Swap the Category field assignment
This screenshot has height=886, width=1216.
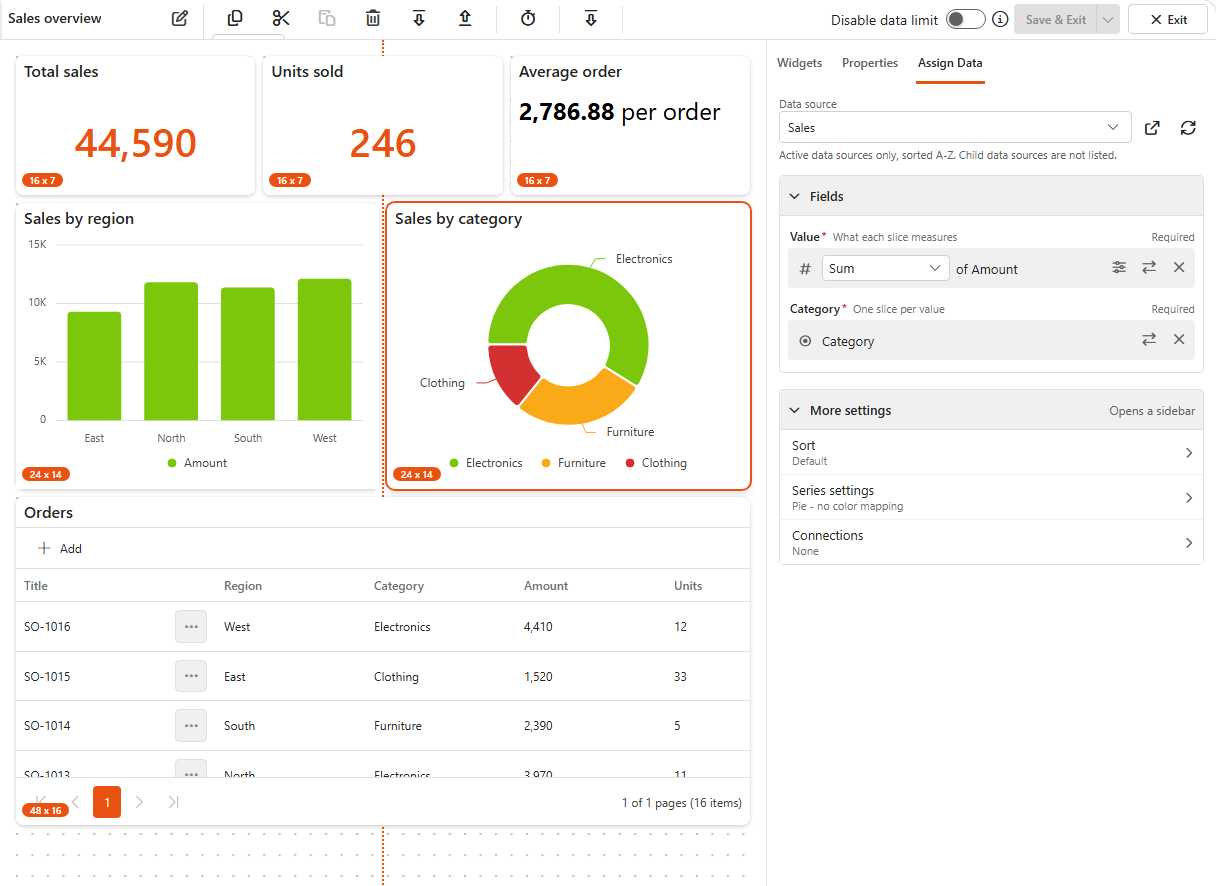coord(1149,340)
